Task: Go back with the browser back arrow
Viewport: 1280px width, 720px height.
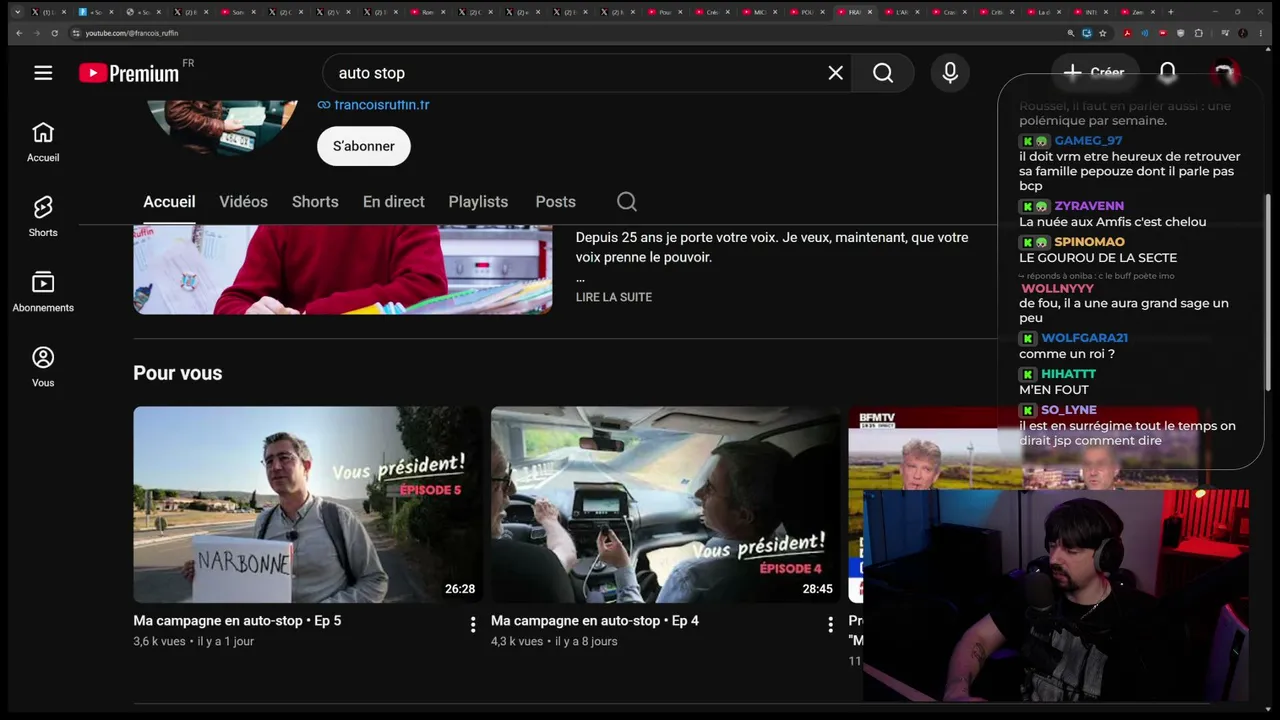Action: click(18, 33)
